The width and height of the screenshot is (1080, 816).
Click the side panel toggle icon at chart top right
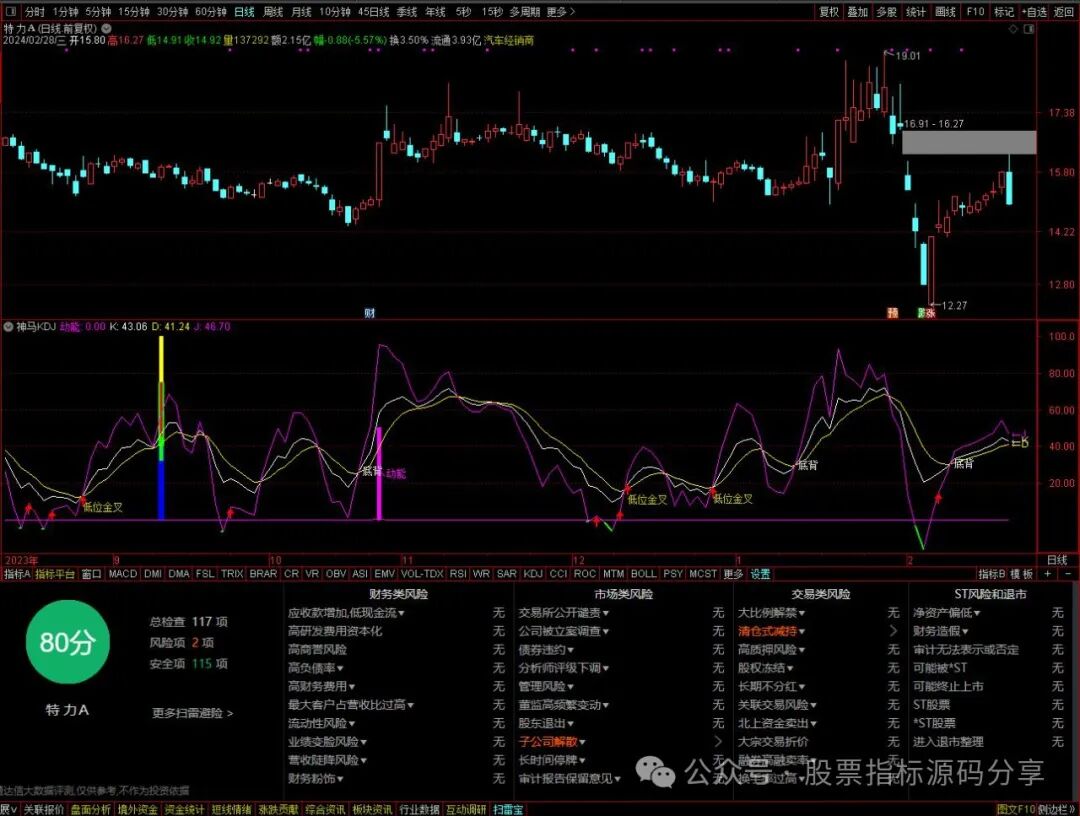1029,29
